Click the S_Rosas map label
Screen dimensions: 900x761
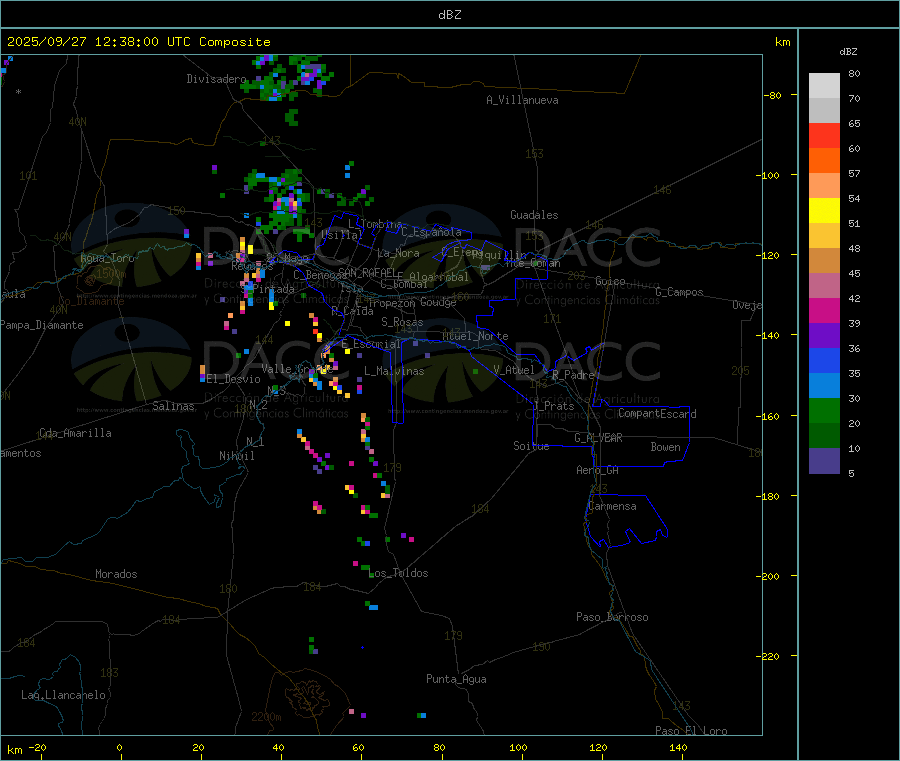[x=402, y=323]
